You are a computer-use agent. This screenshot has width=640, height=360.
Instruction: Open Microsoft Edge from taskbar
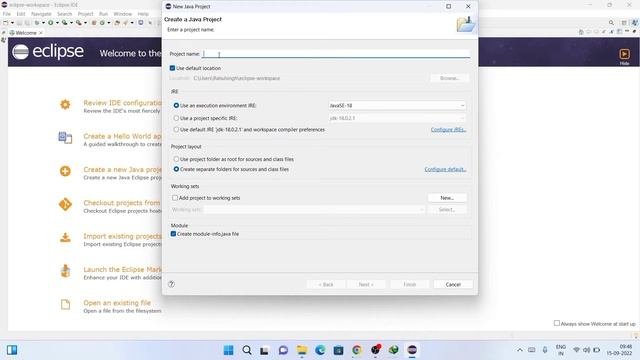point(320,350)
